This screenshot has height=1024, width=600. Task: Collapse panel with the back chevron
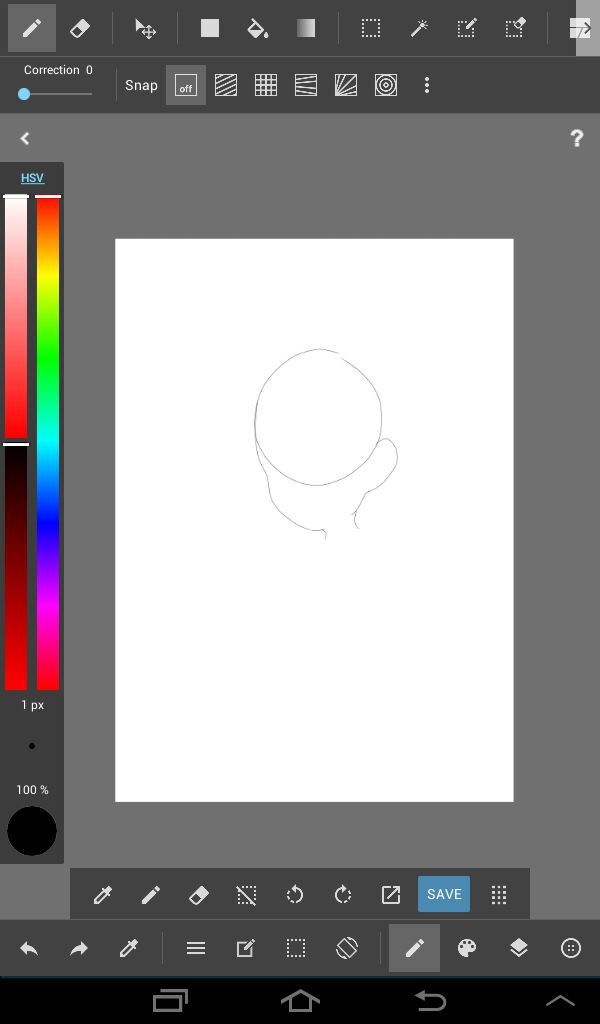25,138
